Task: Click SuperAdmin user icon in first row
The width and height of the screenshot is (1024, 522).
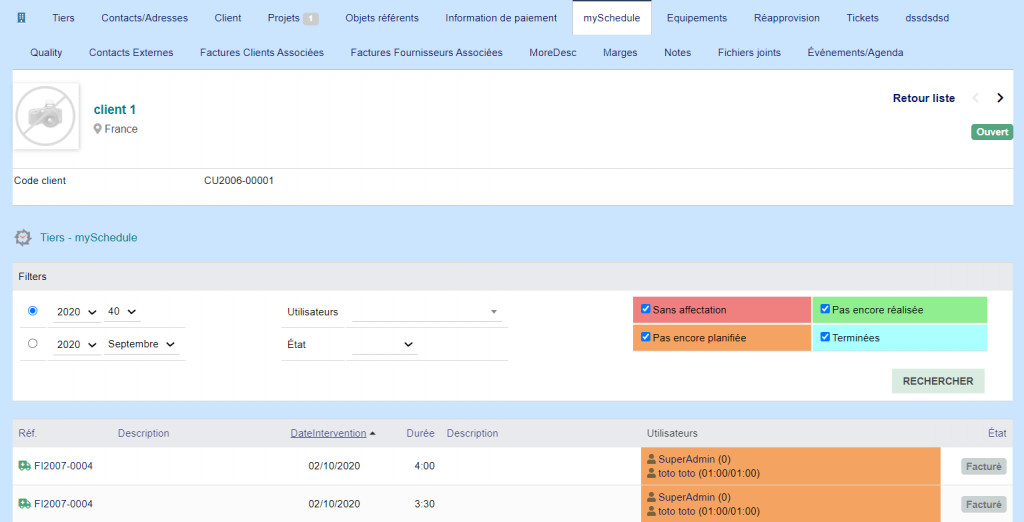Action: pyautogui.click(x=652, y=459)
